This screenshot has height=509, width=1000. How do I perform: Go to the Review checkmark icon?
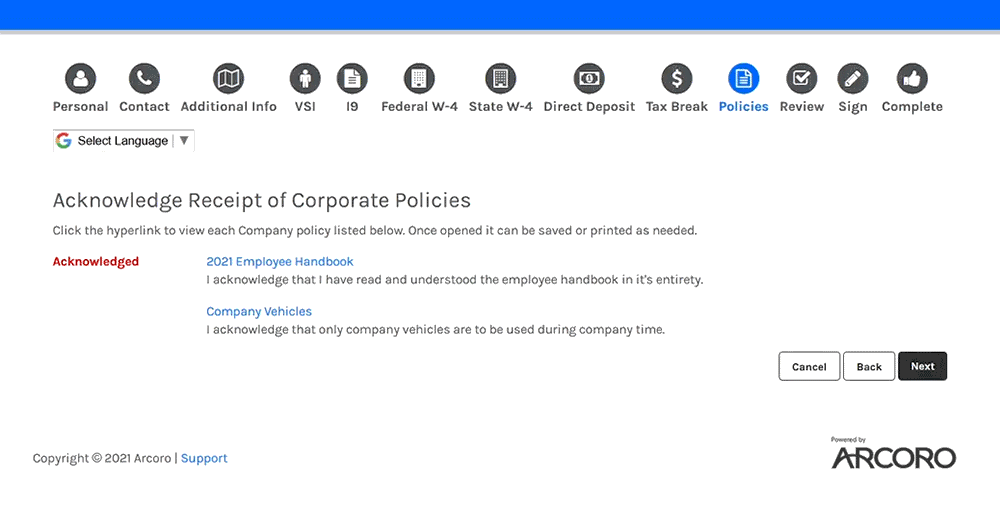tap(801, 78)
